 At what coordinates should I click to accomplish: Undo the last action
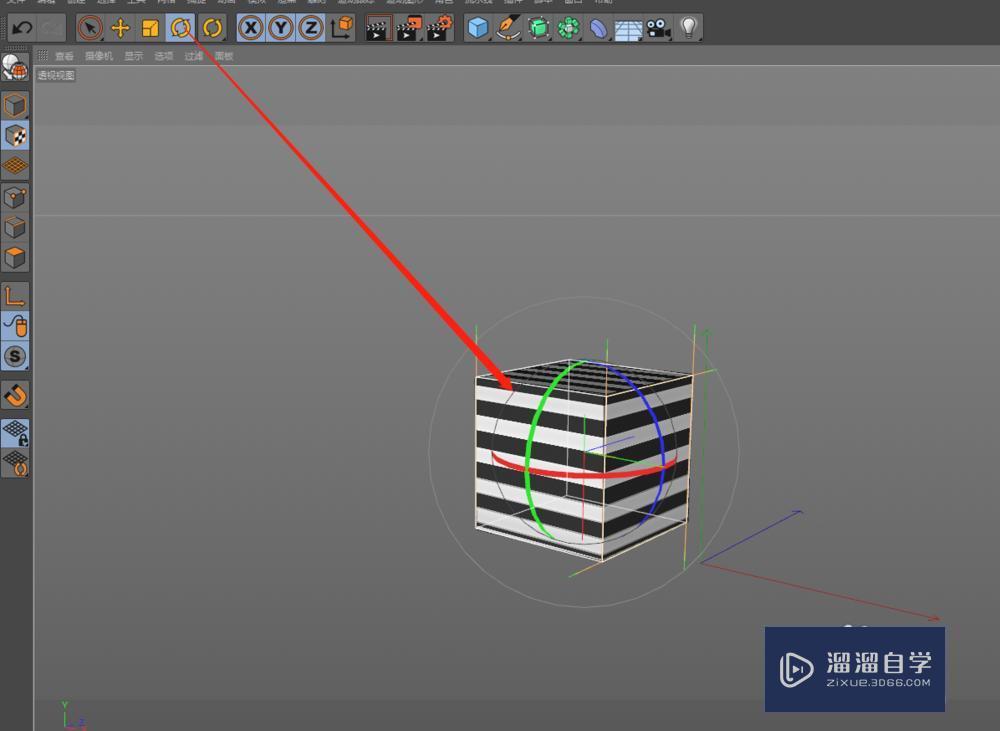[x=22, y=28]
